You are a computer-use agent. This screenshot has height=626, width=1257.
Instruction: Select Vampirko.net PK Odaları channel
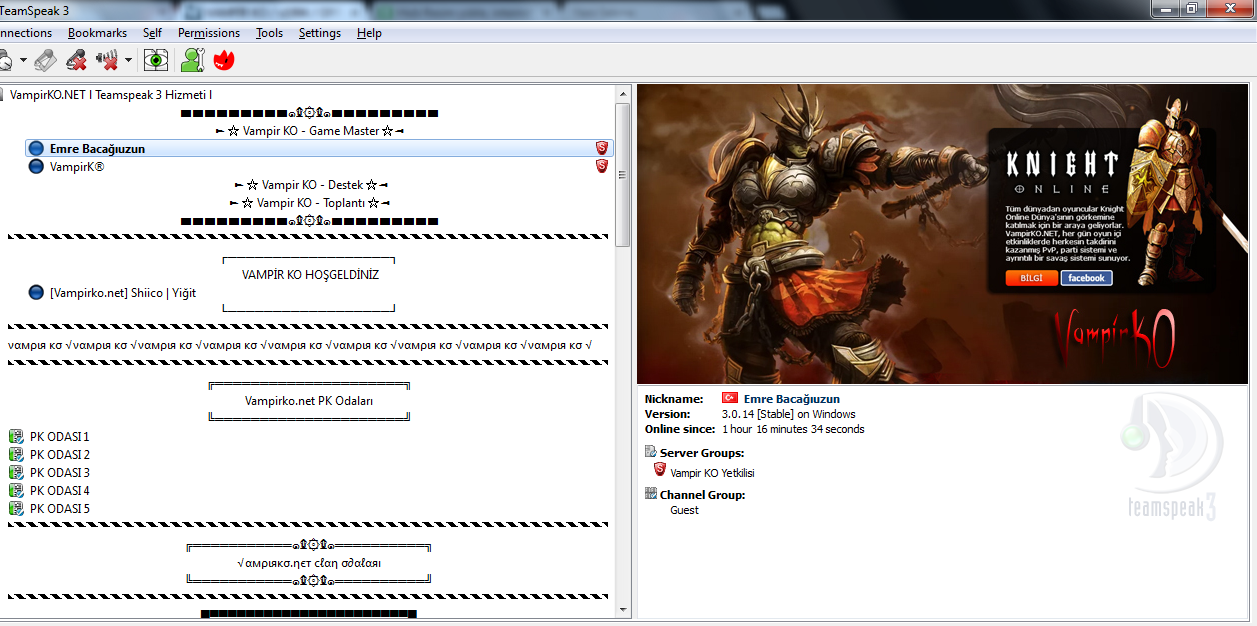(x=309, y=401)
